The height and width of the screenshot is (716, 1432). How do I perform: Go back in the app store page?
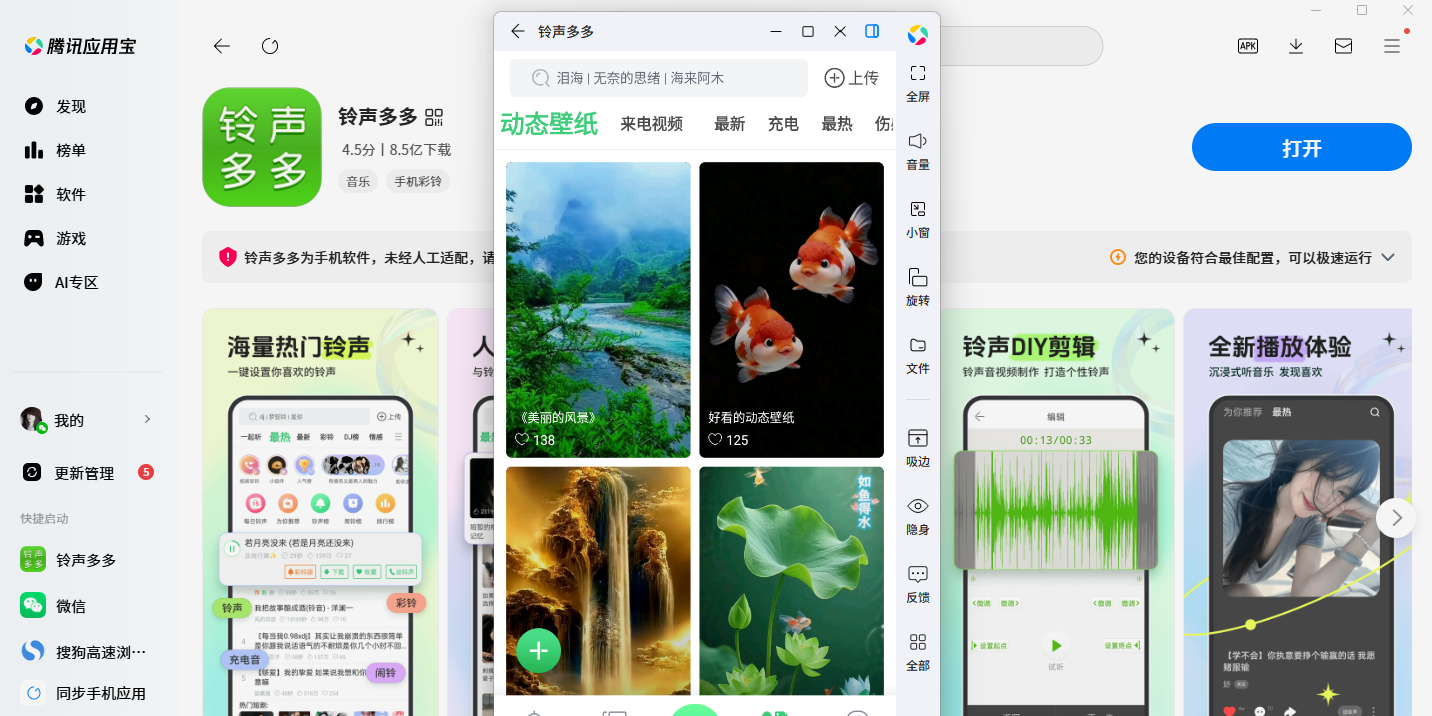pyautogui.click(x=222, y=46)
